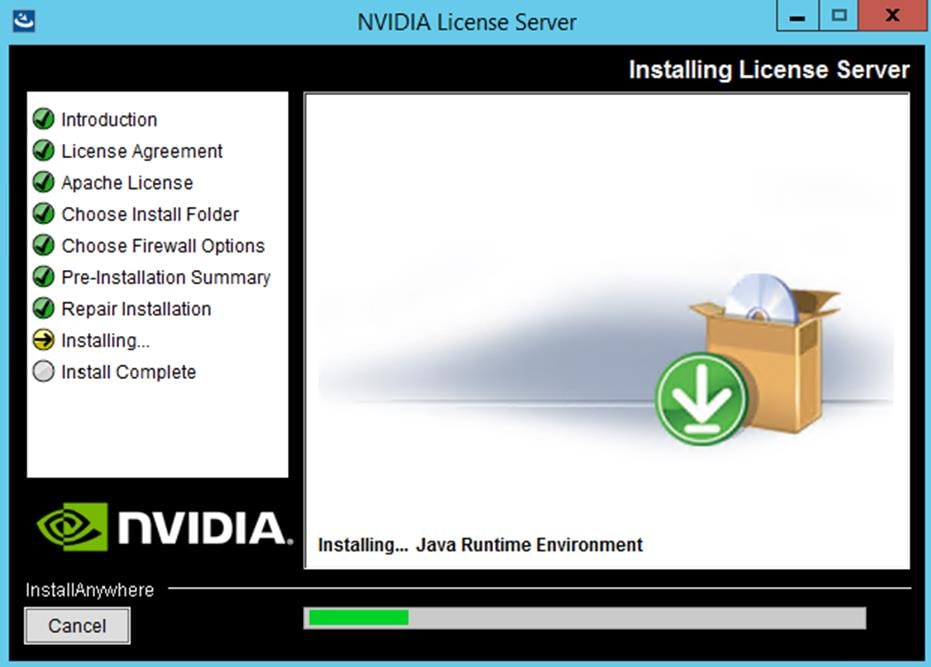Image resolution: width=931 pixels, height=667 pixels.
Task: Click the gray circle beside Install Complete
Action: [x=43, y=371]
